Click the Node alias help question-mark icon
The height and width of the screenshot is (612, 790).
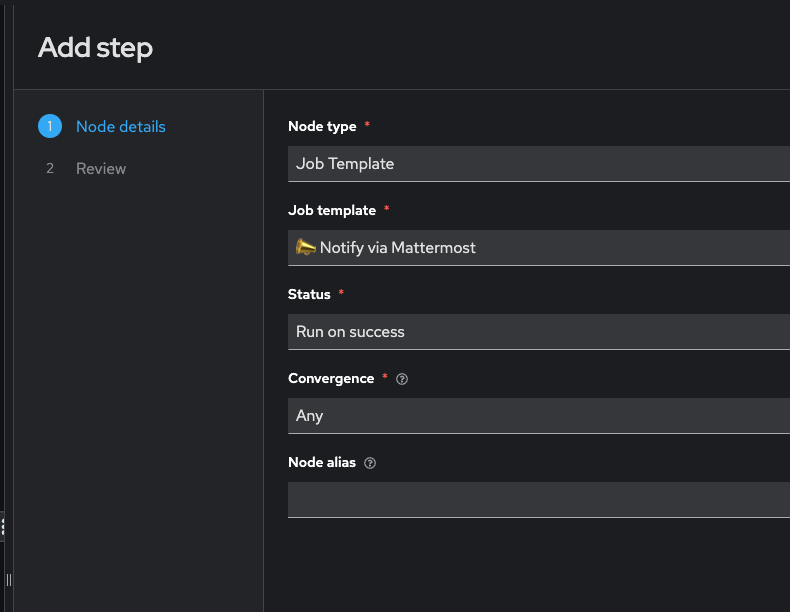[x=370, y=463]
